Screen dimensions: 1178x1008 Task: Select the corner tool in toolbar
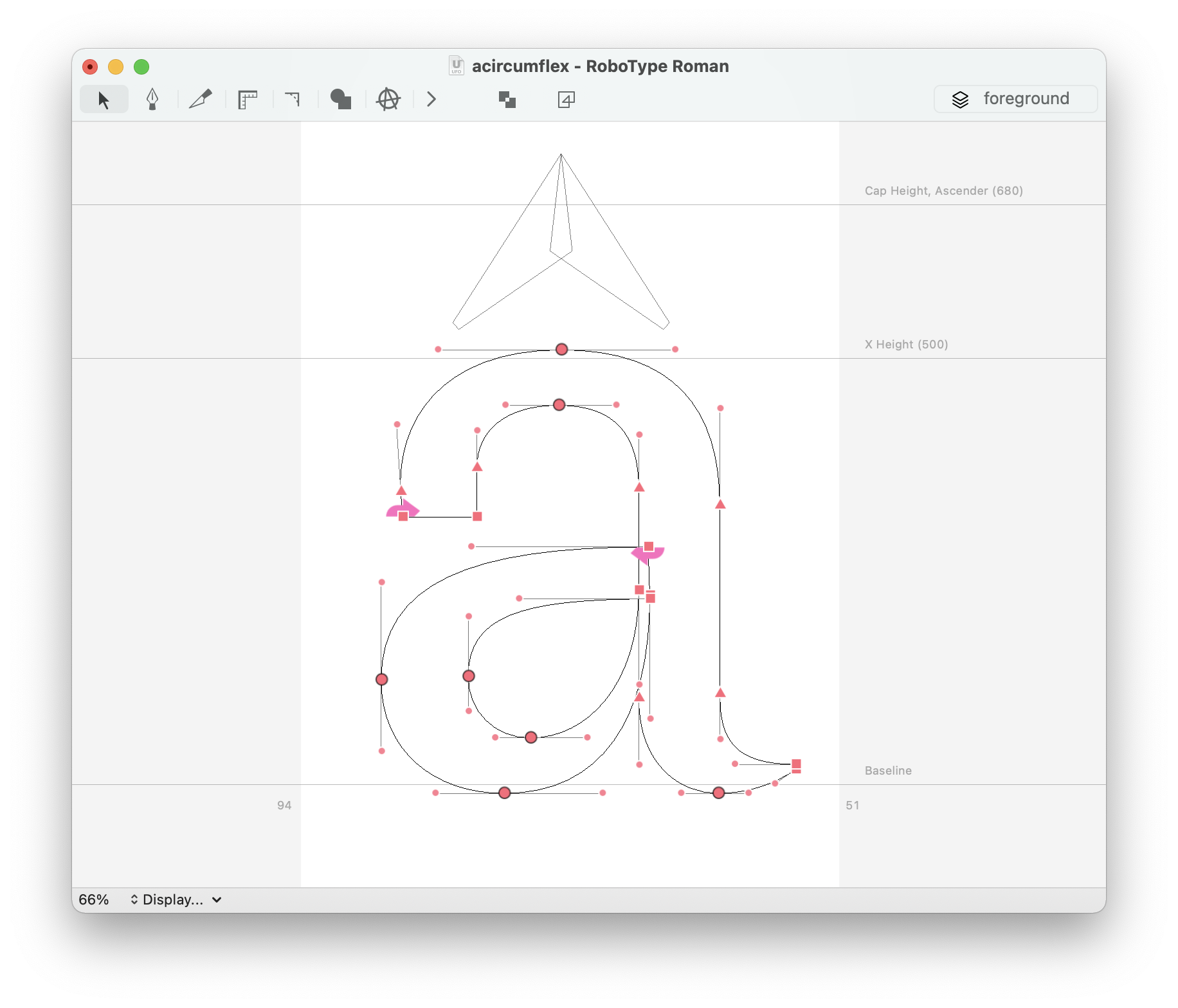[293, 99]
